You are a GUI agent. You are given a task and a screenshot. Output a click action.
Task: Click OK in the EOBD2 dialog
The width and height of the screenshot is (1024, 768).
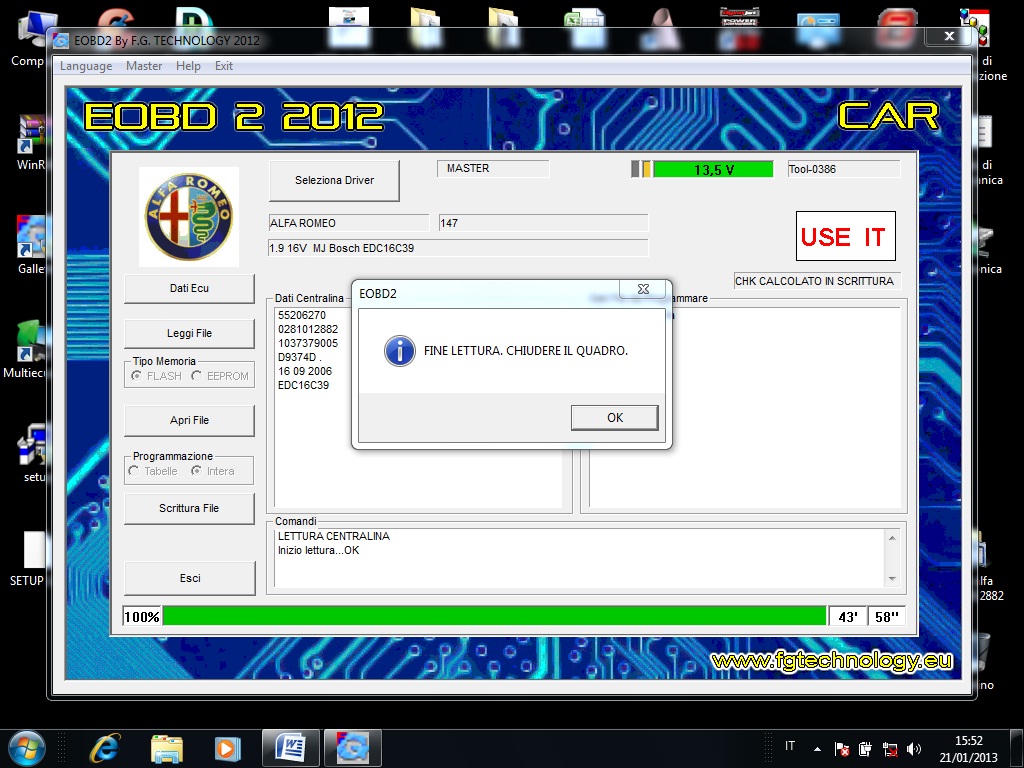click(x=615, y=418)
